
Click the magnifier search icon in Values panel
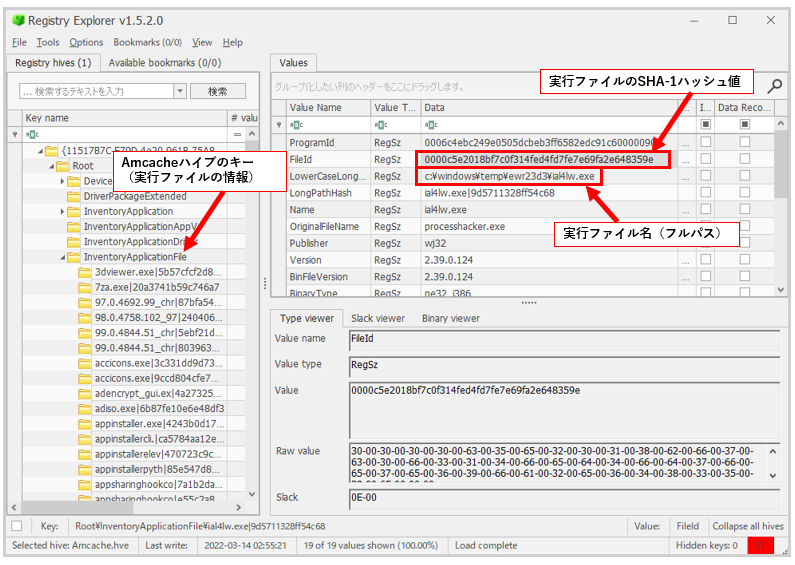pyautogui.click(x=774, y=86)
